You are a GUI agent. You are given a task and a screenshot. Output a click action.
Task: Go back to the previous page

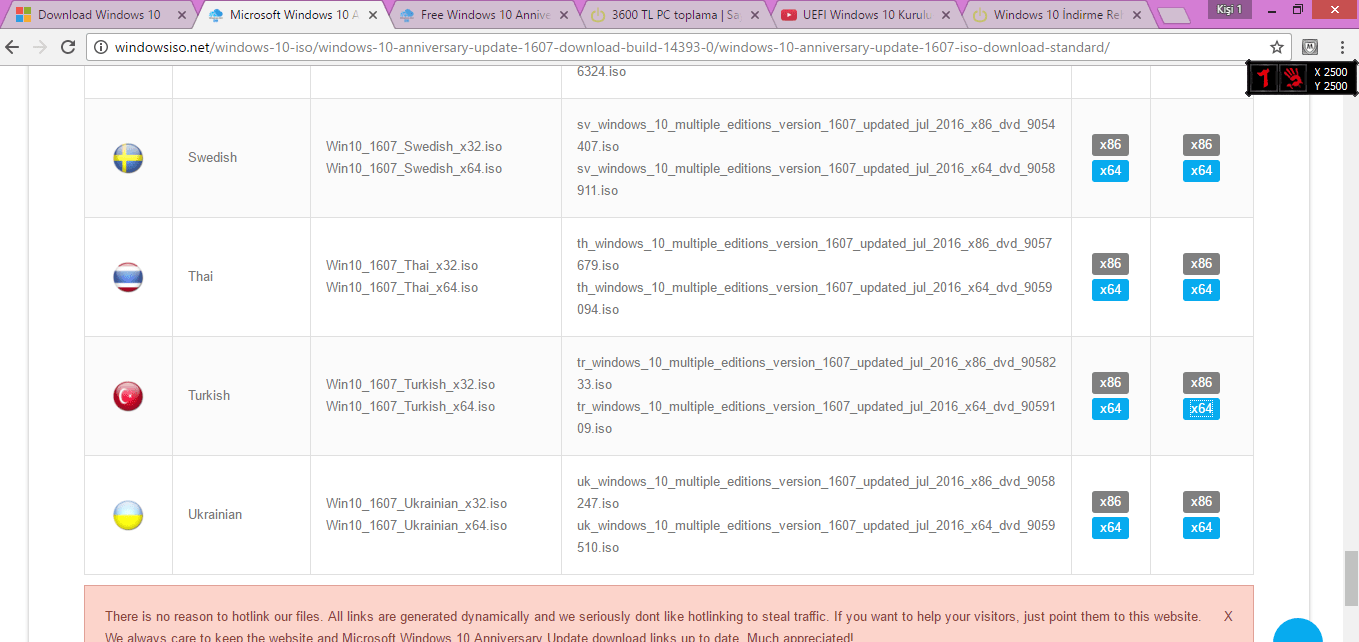(x=13, y=48)
